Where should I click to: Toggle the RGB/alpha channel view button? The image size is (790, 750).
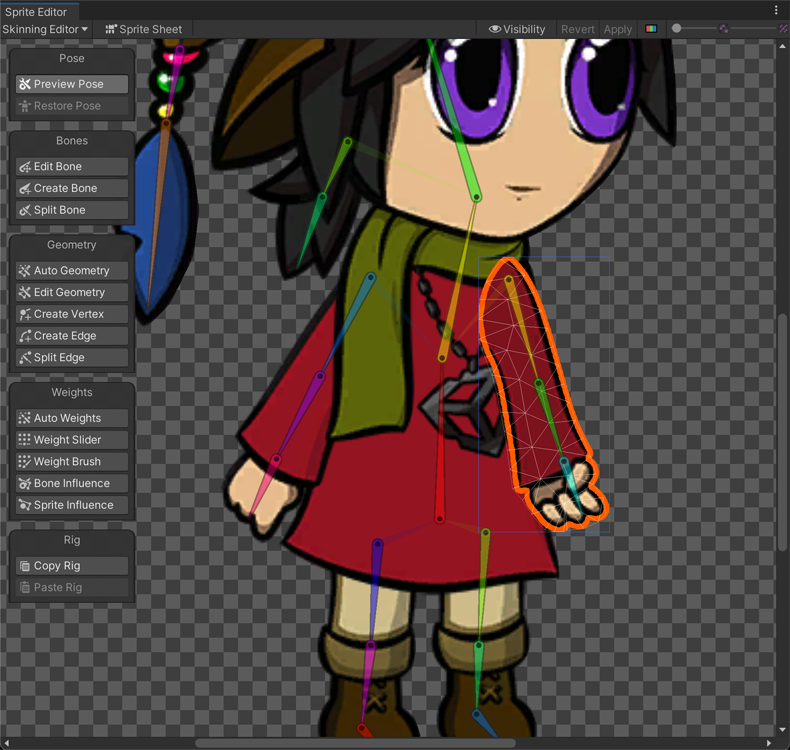(651, 29)
